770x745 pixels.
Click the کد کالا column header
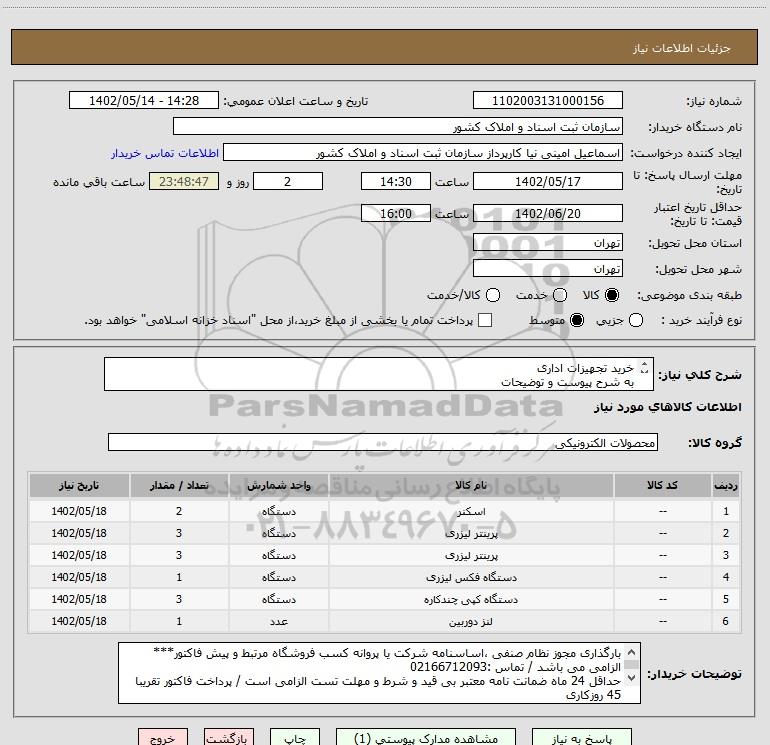tap(662, 485)
